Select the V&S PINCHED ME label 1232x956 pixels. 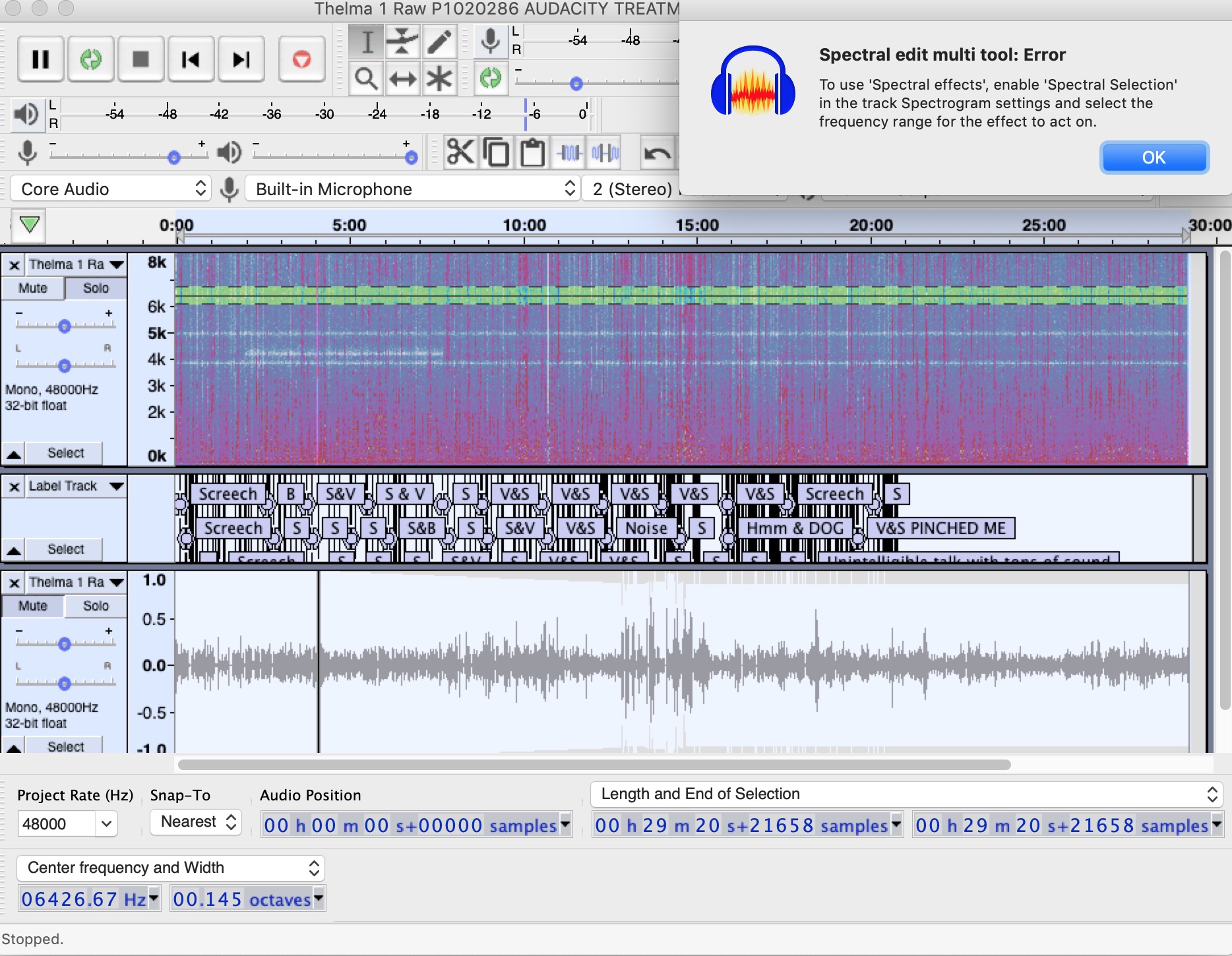point(942,528)
